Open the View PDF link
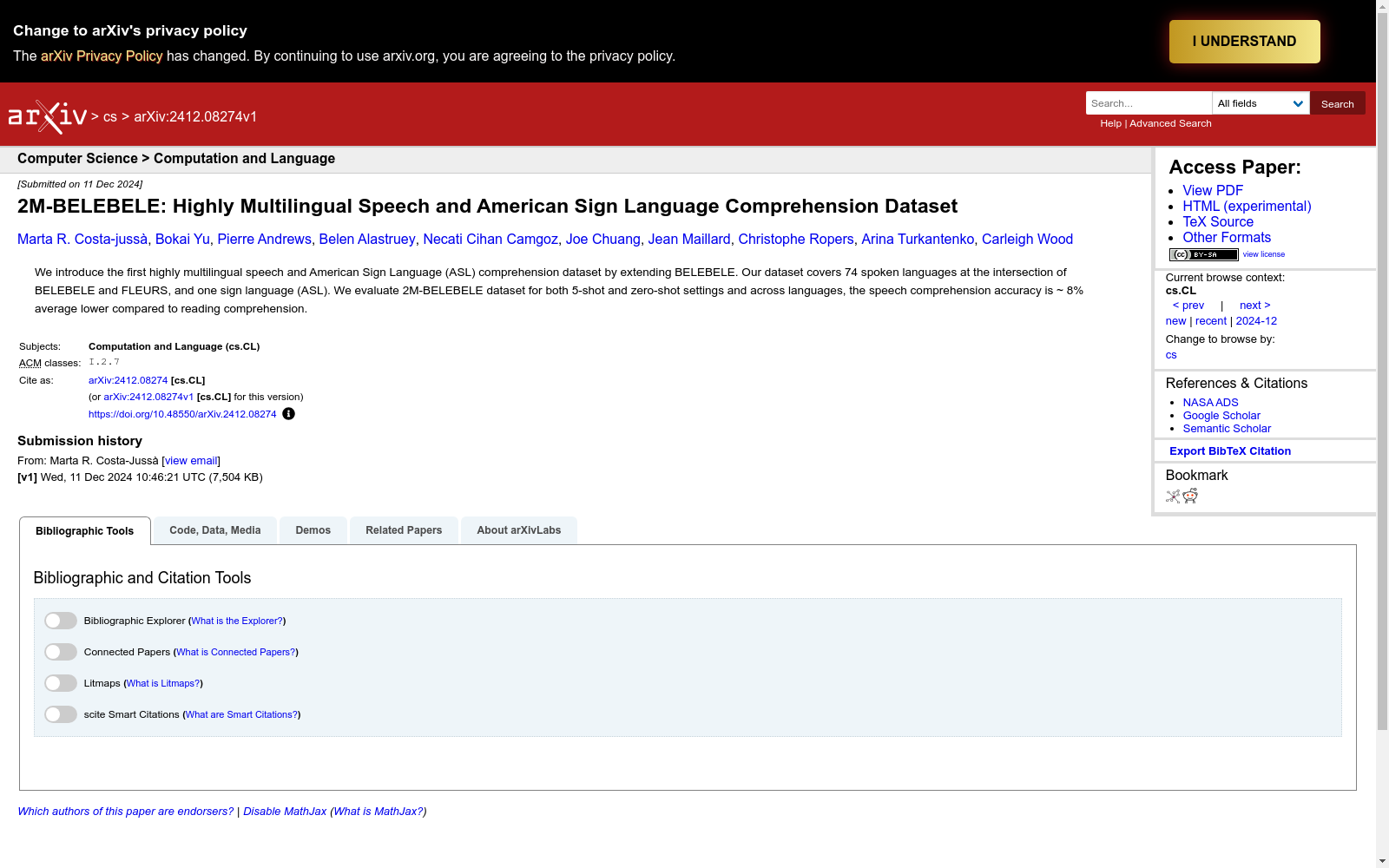The image size is (1389, 868). (x=1212, y=190)
